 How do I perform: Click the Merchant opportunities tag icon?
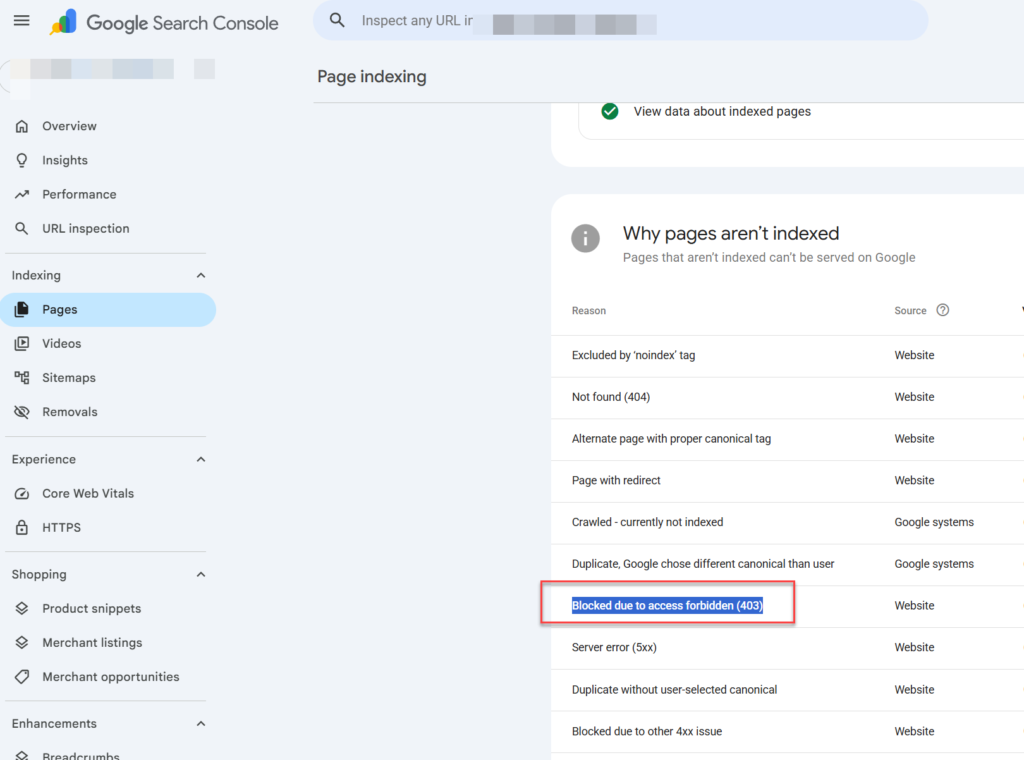pyautogui.click(x=22, y=676)
